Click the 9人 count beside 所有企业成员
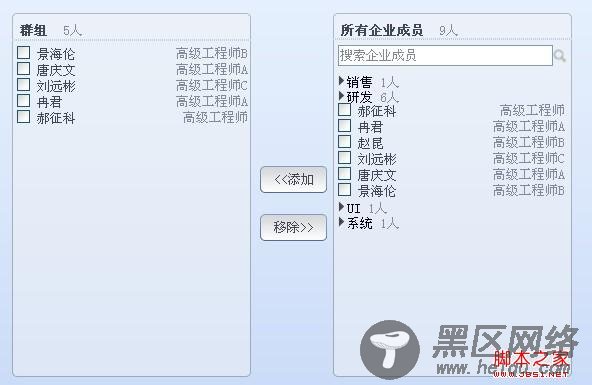The image size is (592, 385). pyautogui.click(x=448, y=31)
